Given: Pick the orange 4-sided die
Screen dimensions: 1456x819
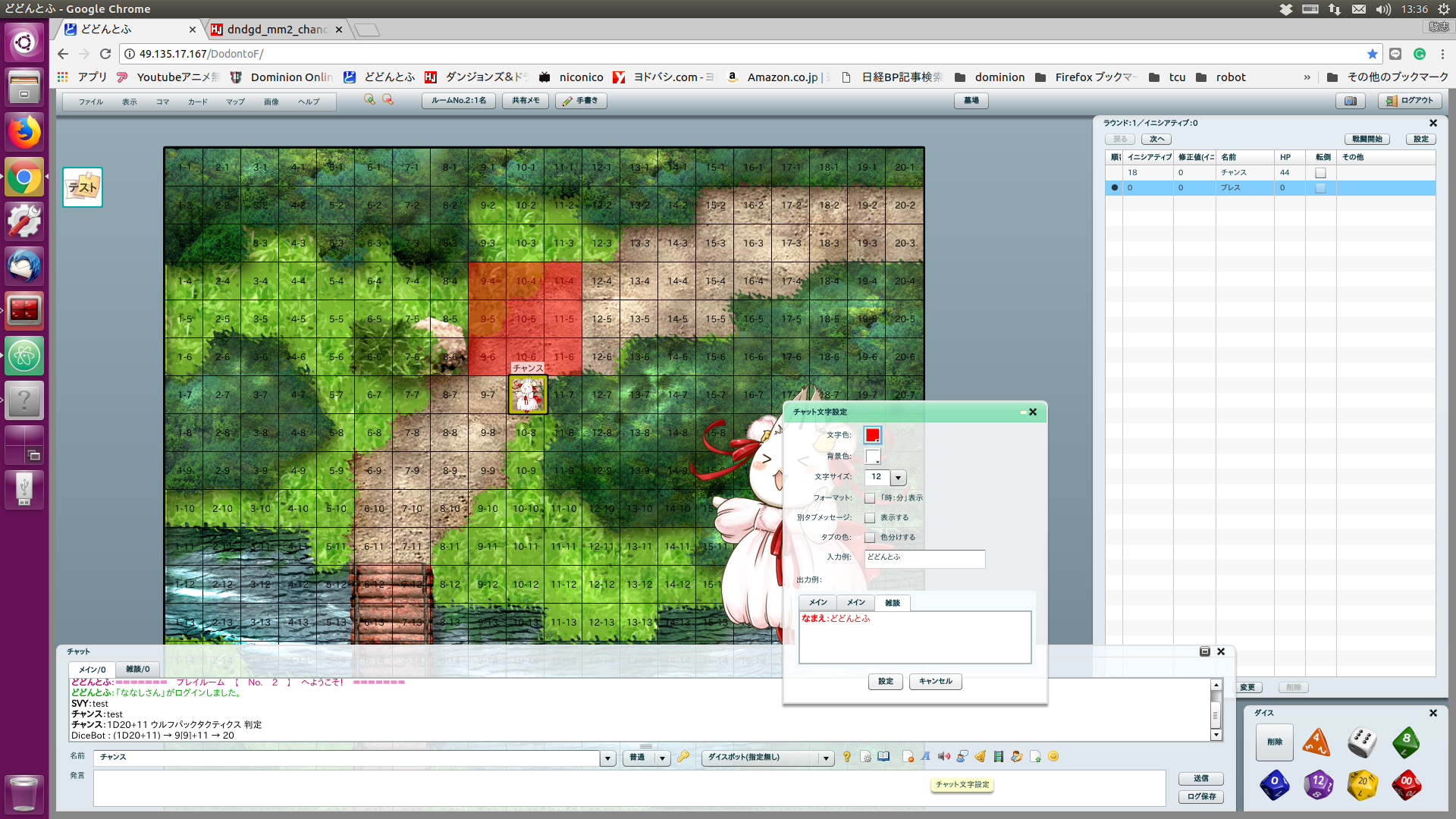Looking at the screenshot, I should [1316, 742].
